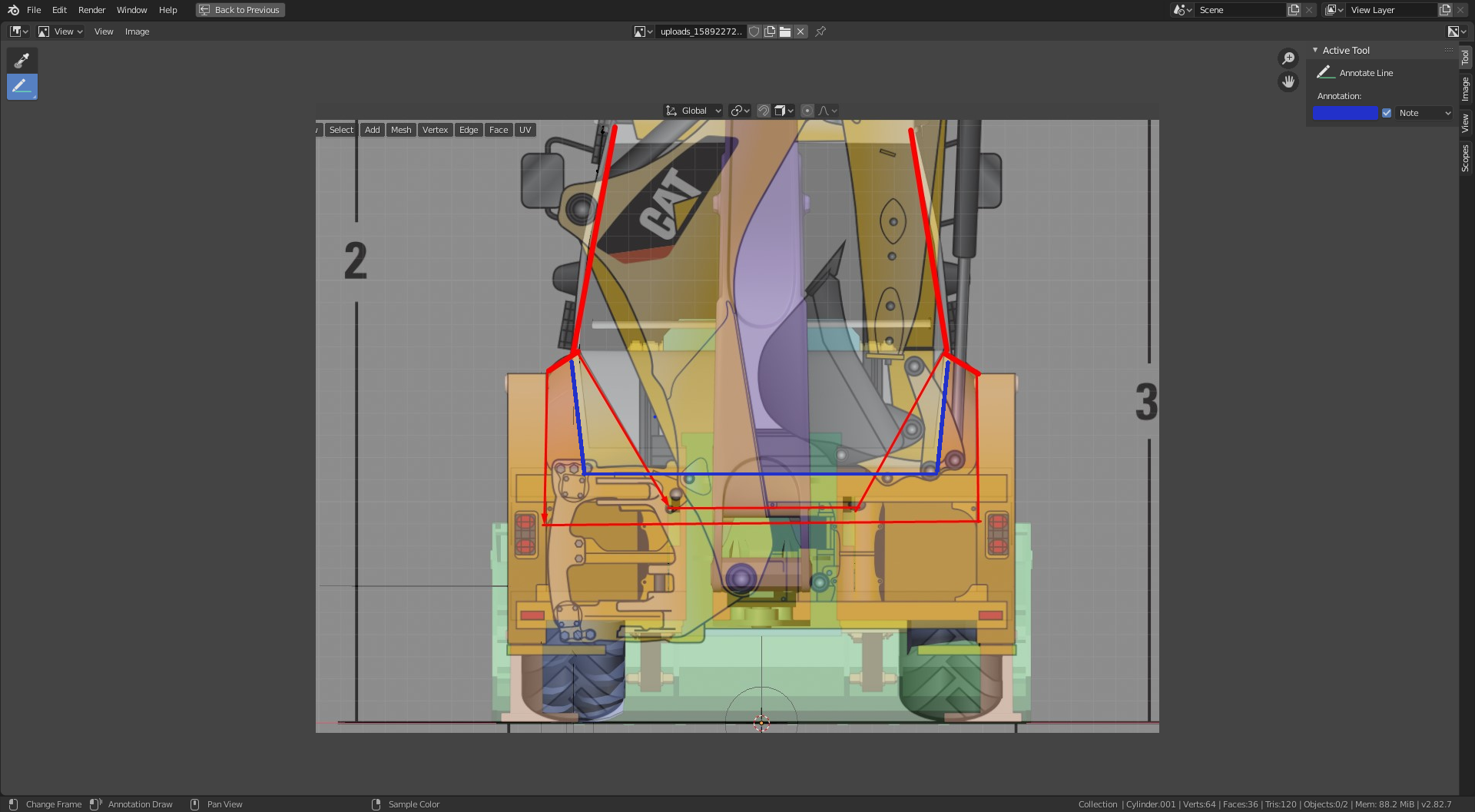Open the scene browse dropdown
This screenshot has width=1475, height=812.
pyautogui.click(x=1182, y=10)
